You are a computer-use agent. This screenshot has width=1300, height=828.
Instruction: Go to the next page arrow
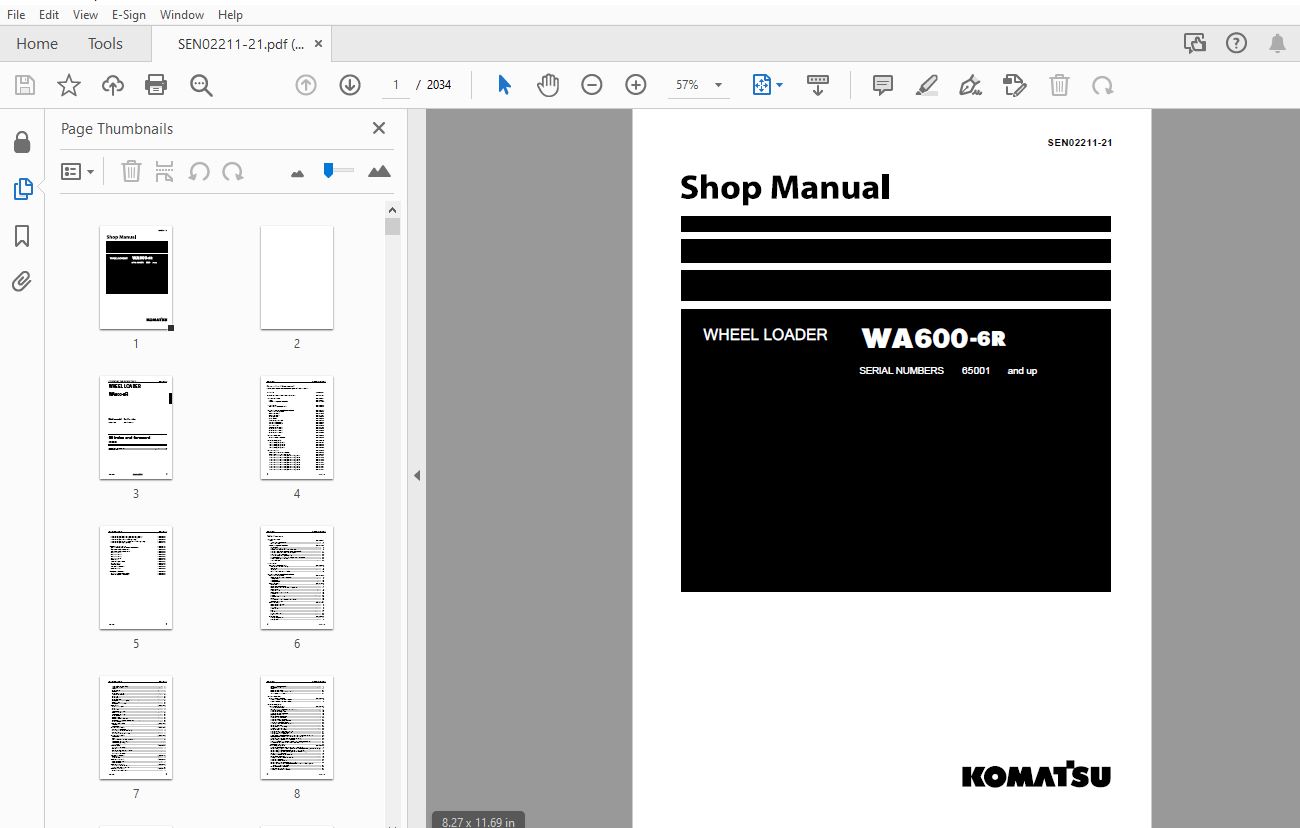[350, 85]
